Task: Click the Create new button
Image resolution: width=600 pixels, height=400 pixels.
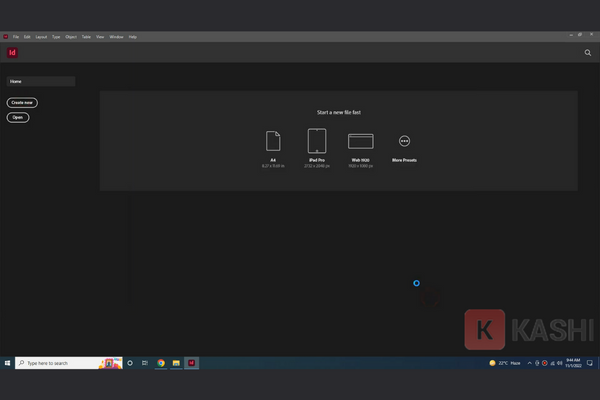Action: point(22,103)
